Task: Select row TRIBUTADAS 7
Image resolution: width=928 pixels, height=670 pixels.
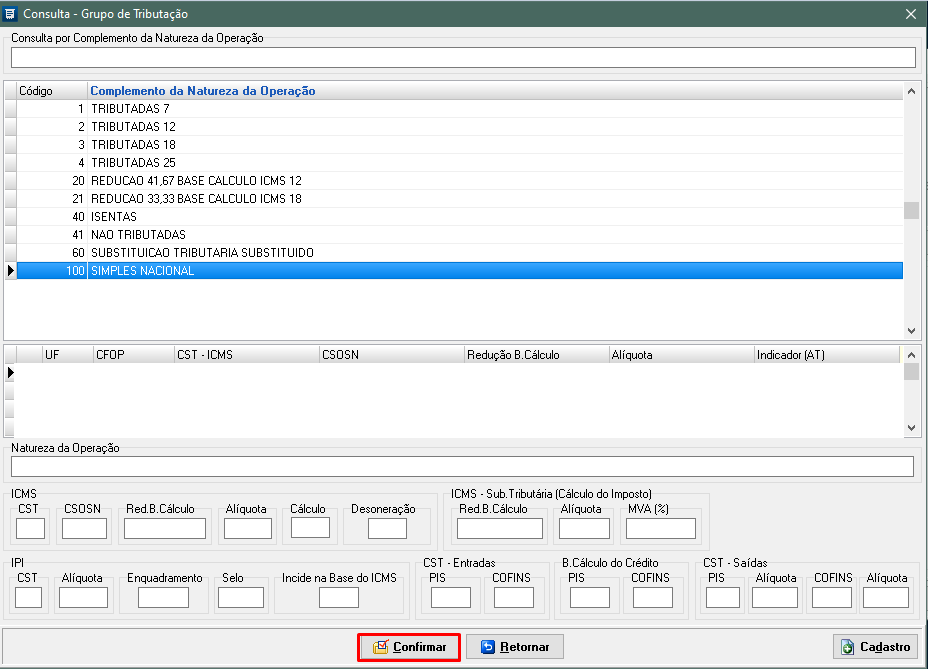Action: [130, 109]
